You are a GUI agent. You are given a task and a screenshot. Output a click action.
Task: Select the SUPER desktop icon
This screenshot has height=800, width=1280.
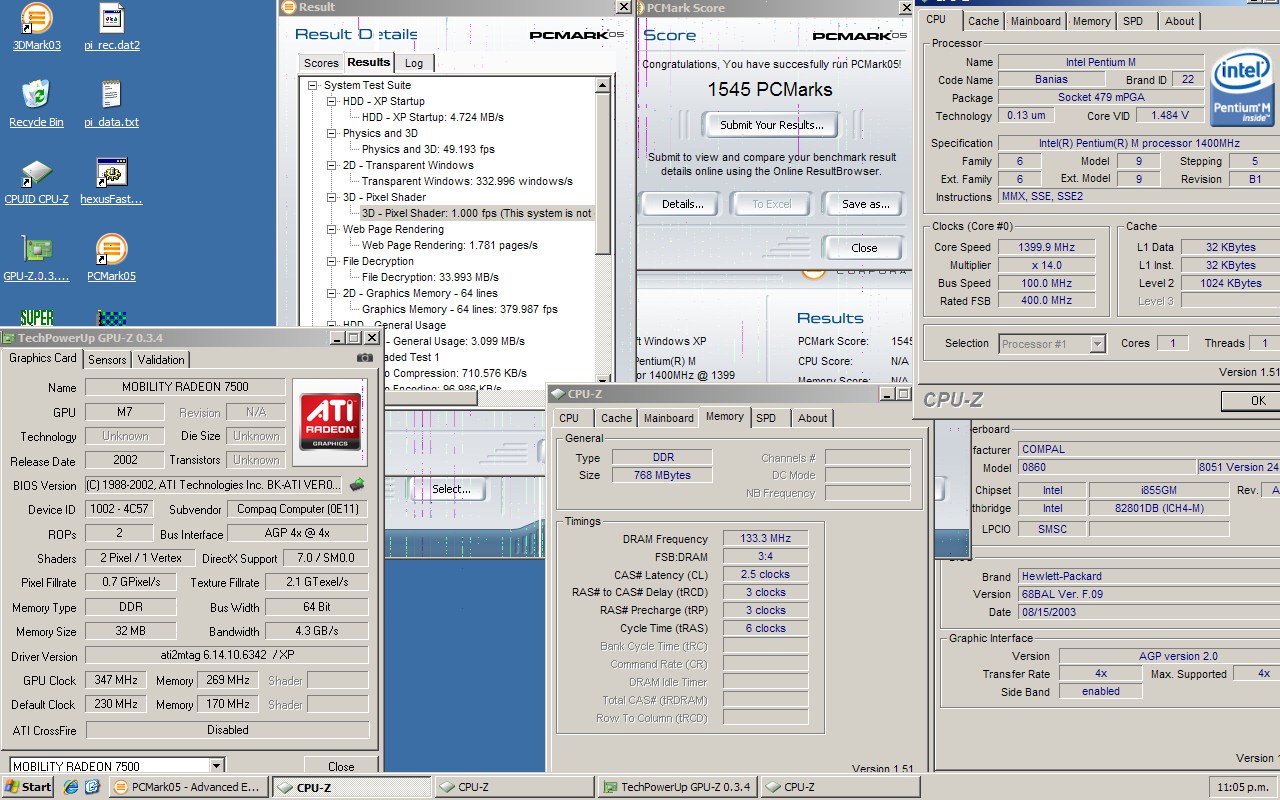[36, 318]
